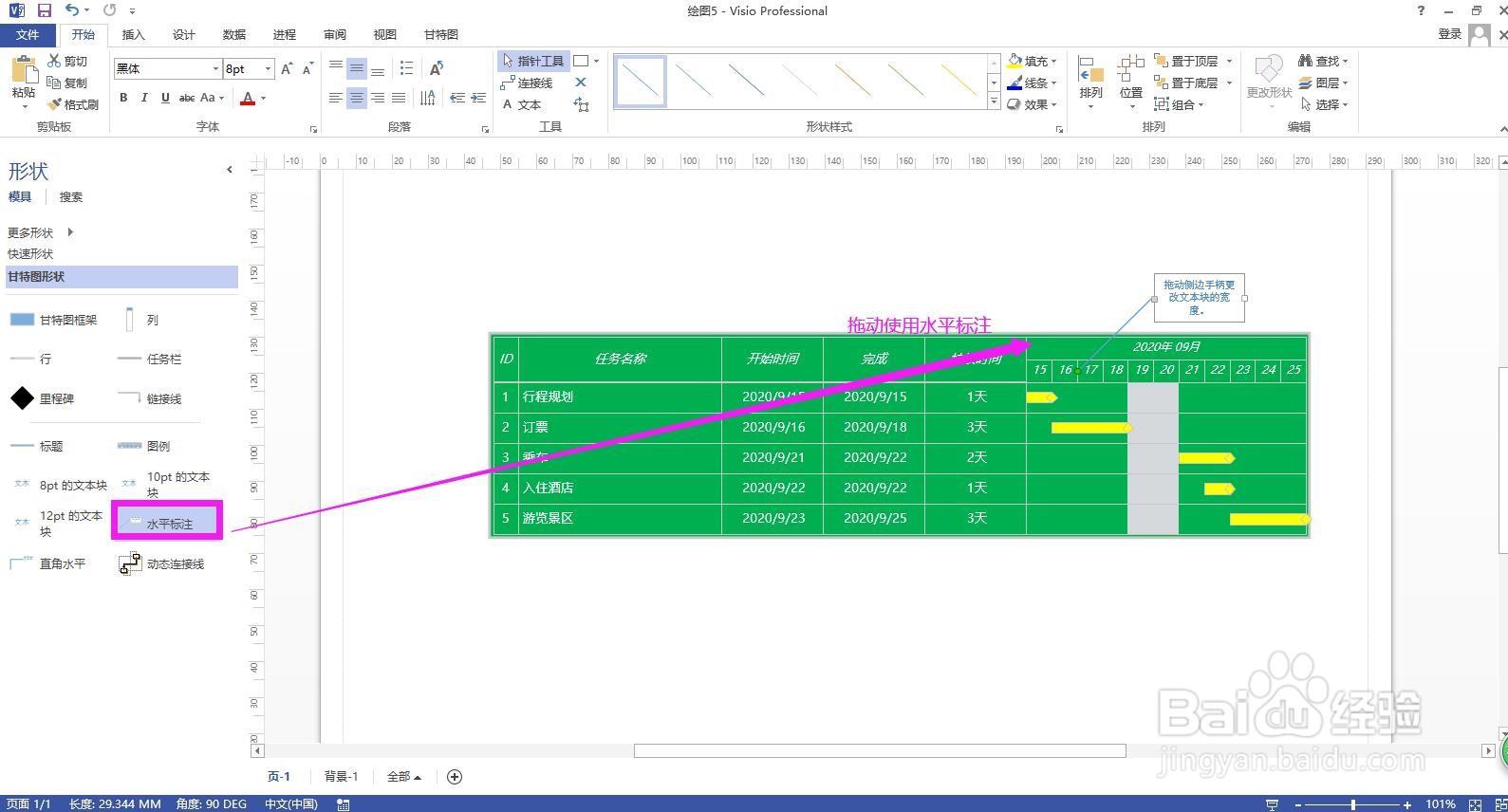Viewport: 1508px width, 812px height.
Task: Add a new page with plus icon
Action: click(455, 777)
